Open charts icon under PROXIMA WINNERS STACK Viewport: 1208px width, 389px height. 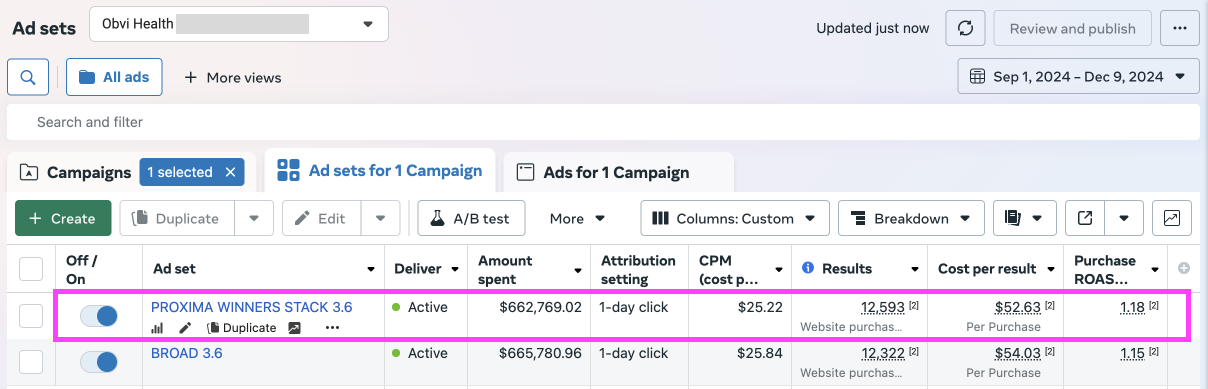pyautogui.click(x=157, y=328)
